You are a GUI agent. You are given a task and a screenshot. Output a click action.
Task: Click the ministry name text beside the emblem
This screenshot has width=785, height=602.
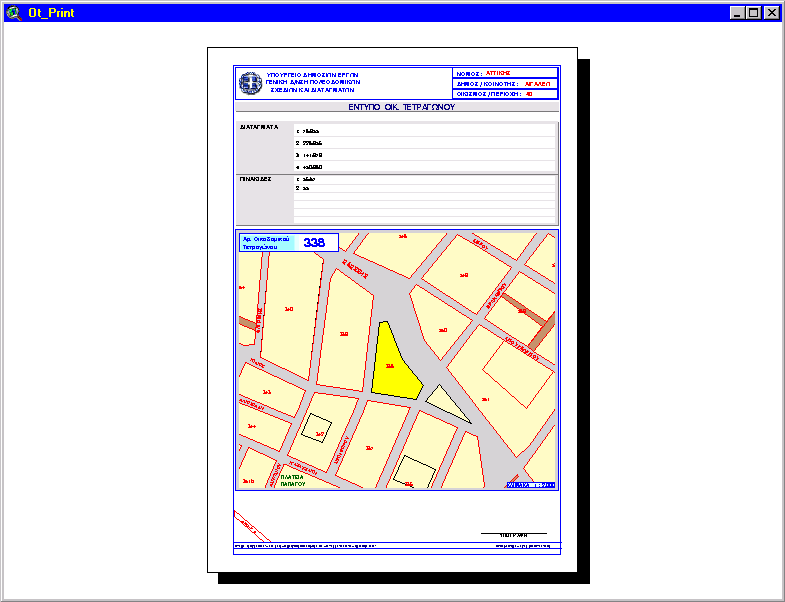pos(313,82)
